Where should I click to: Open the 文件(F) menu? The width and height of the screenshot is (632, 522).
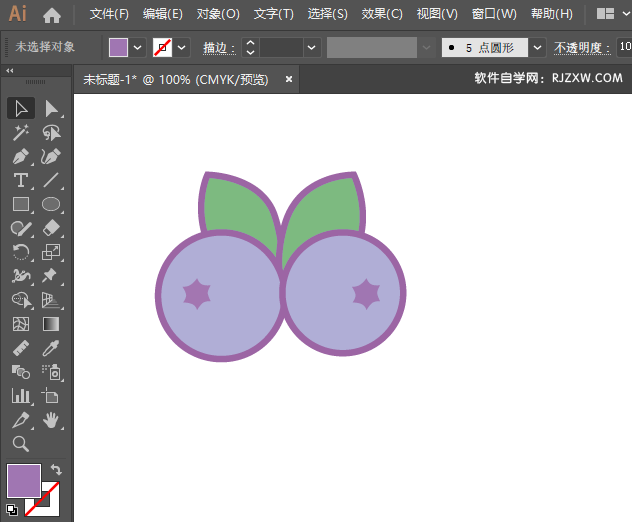109,15
